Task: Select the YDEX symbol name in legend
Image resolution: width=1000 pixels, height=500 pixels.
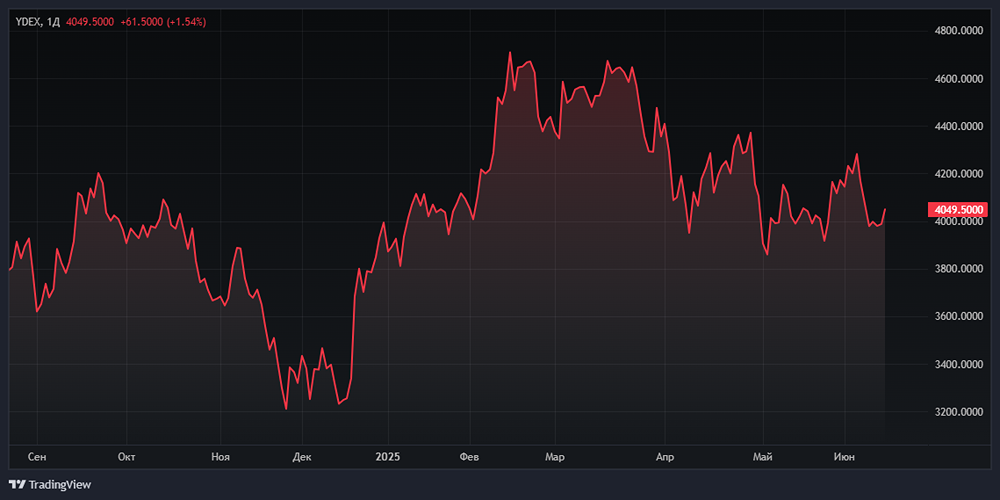Action: pyautogui.click(x=28, y=22)
